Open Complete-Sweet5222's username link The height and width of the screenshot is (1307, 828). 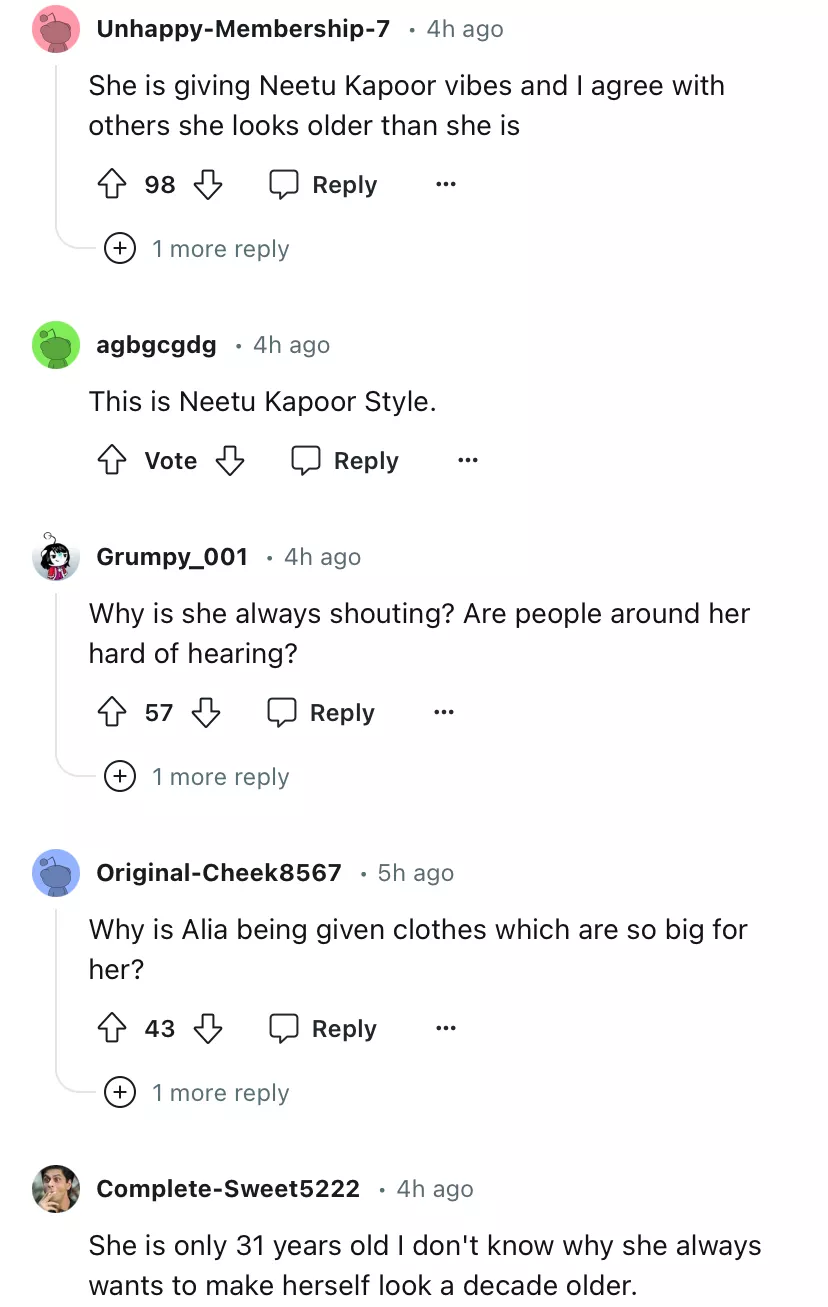[x=228, y=1189]
